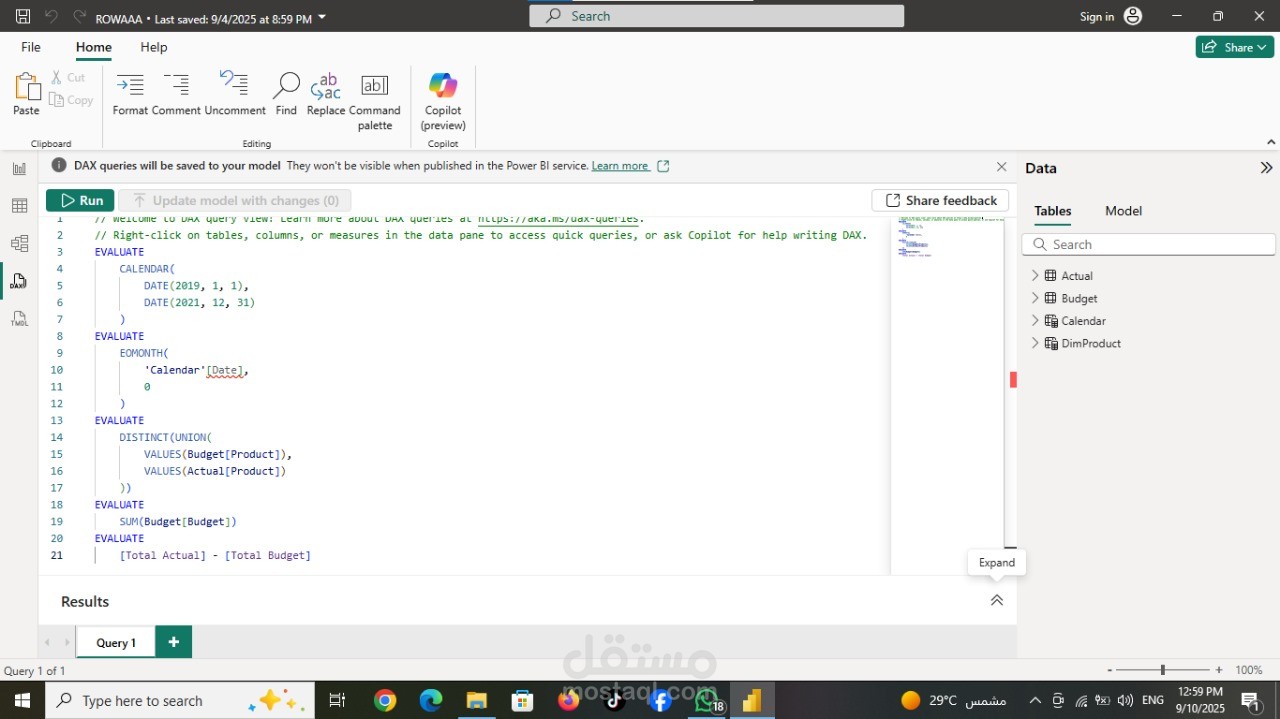Screen dimensions: 1280x719
Task: Collapse the Data pane
Action: pyautogui.click(x=1266, y=168)
